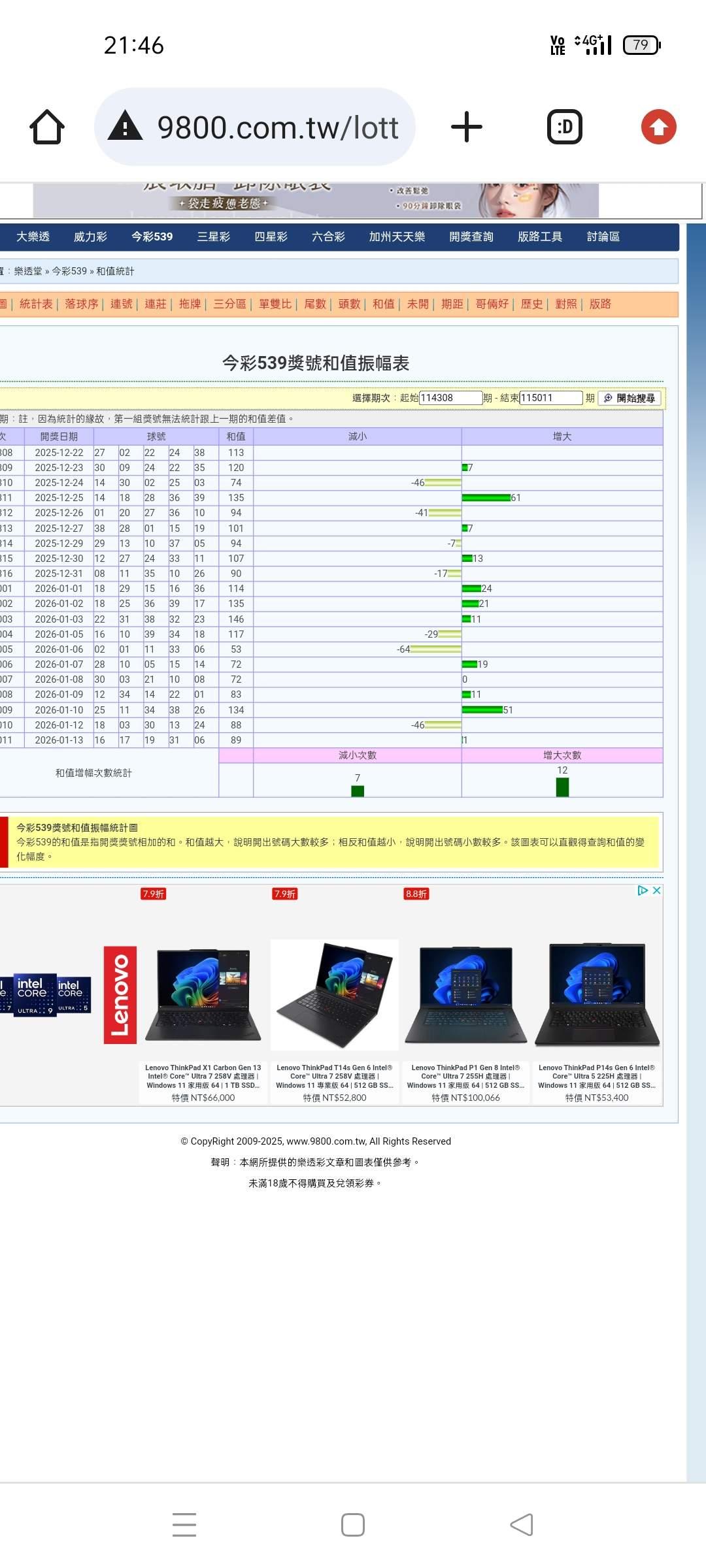Tap the red upload arrow icon

coord(658,127)
